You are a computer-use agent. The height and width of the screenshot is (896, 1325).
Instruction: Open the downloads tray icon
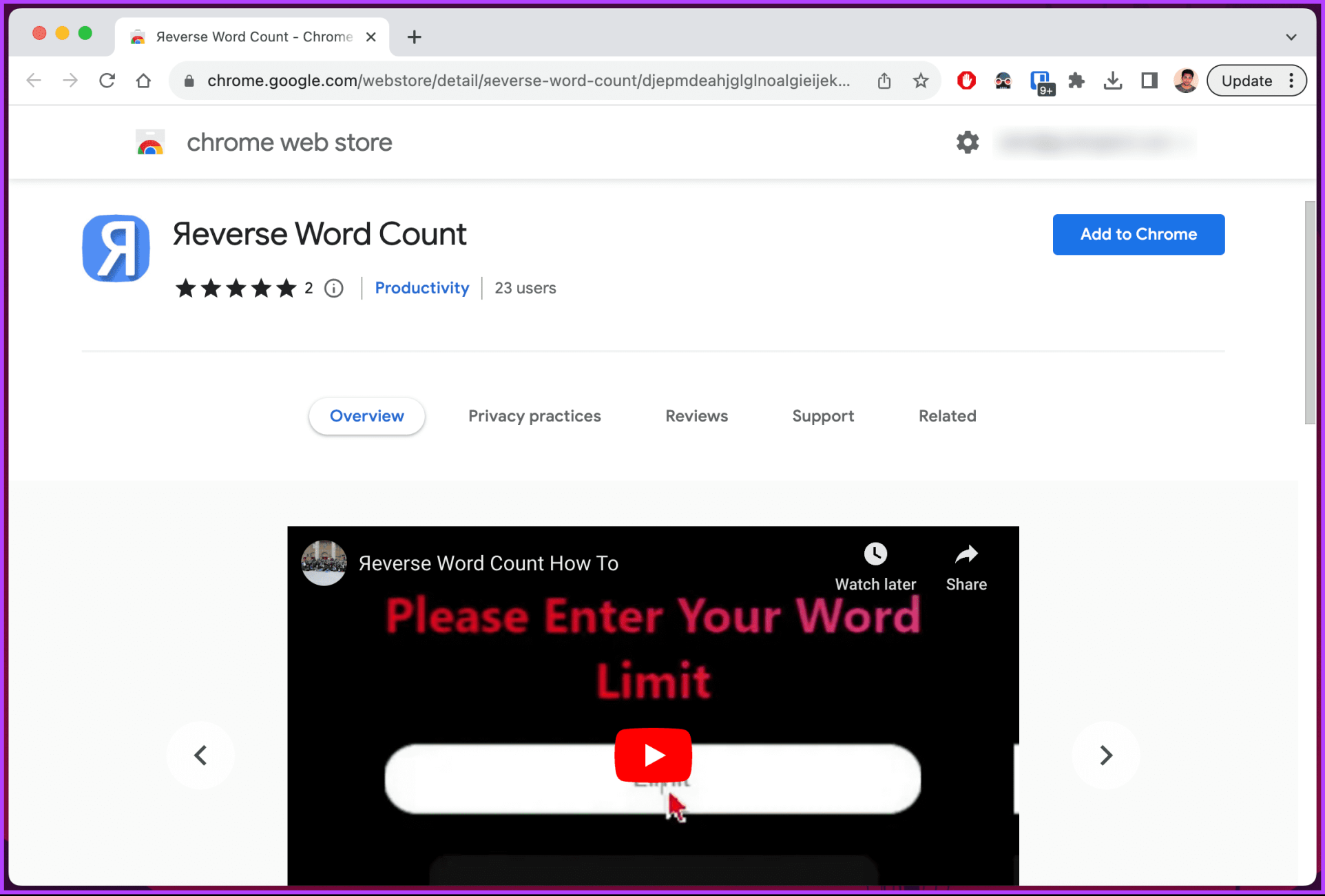tap(1112, 81)
